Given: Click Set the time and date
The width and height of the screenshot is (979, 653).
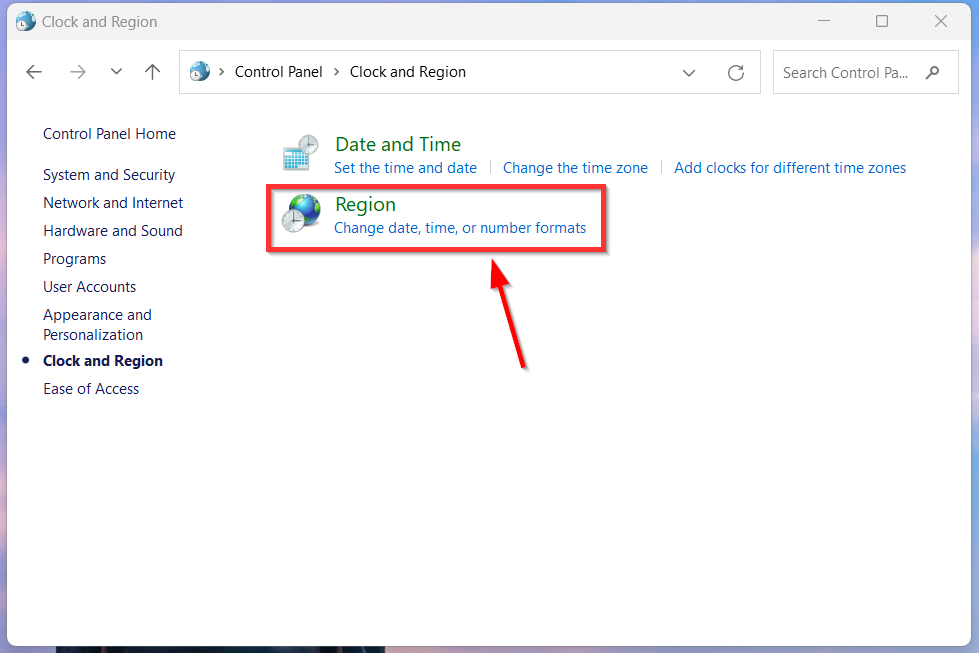Looking at the screenshot, I should click(x=405, y=168).
